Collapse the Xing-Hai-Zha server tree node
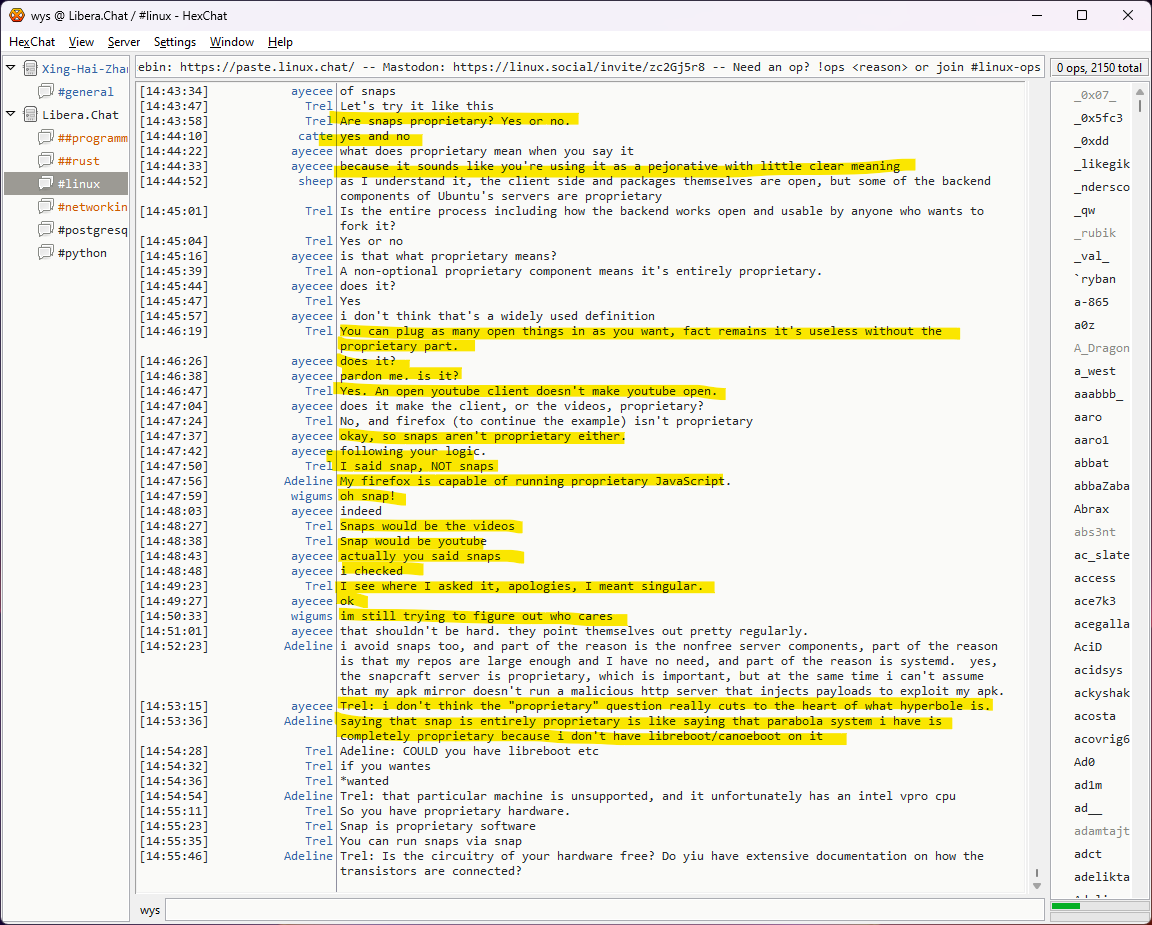Screen dimensions: 1152x925 tap(11, 69)
